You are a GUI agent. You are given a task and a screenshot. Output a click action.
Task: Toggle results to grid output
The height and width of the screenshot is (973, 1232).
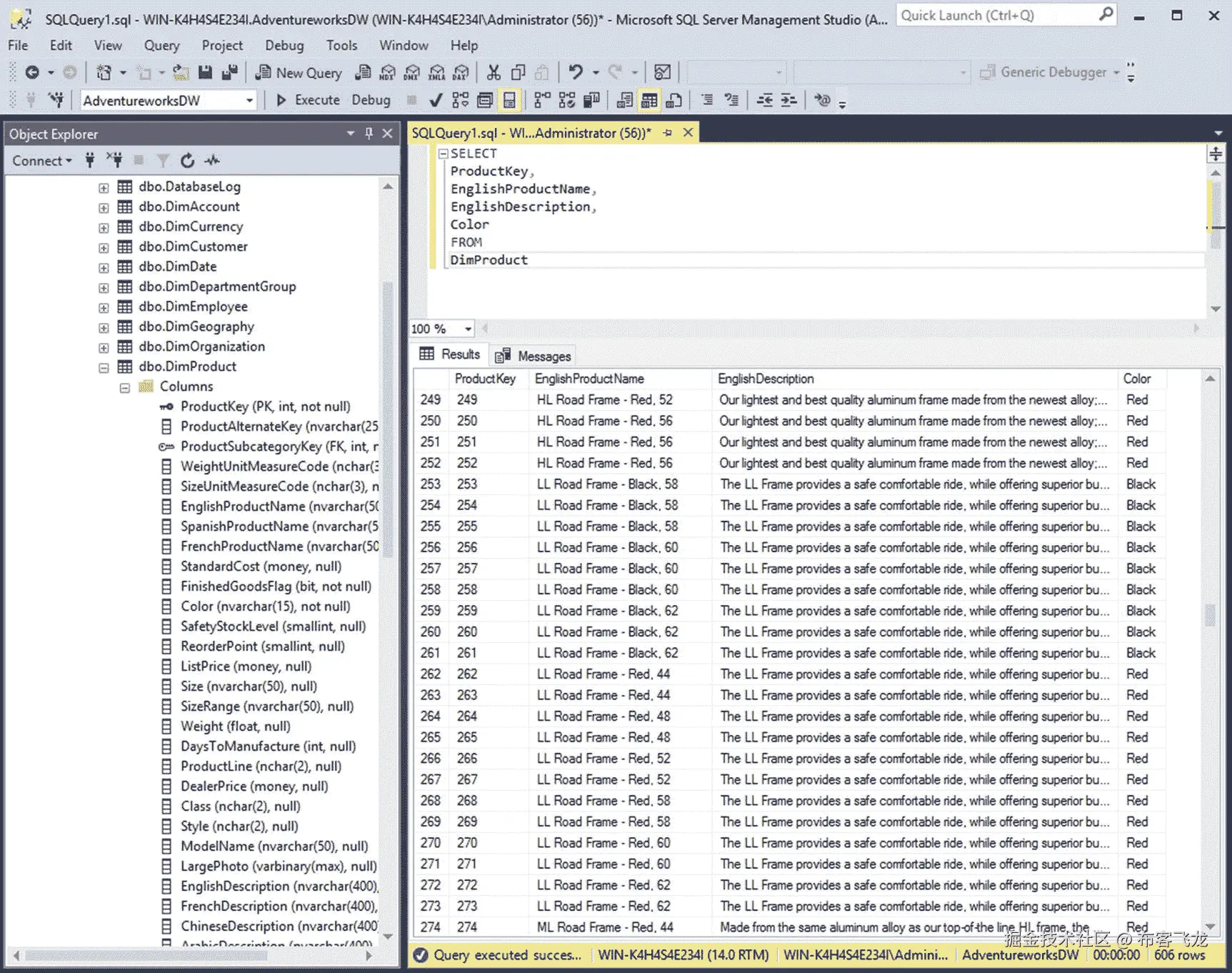648,99
